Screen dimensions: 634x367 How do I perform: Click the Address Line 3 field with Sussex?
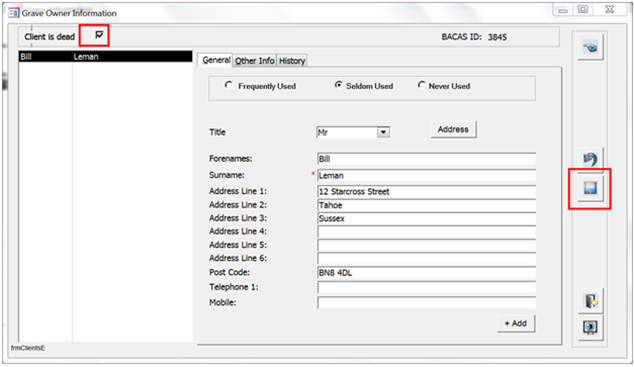[427, 219]
